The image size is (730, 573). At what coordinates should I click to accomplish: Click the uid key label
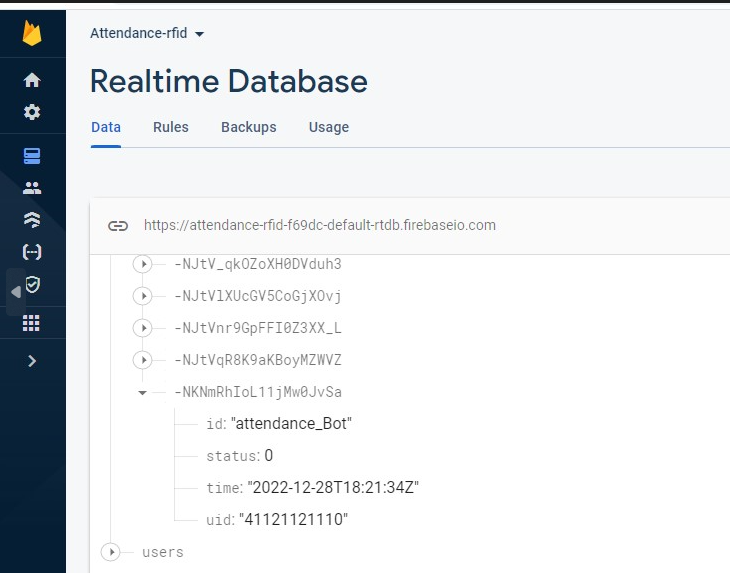(x=220, y=520)
